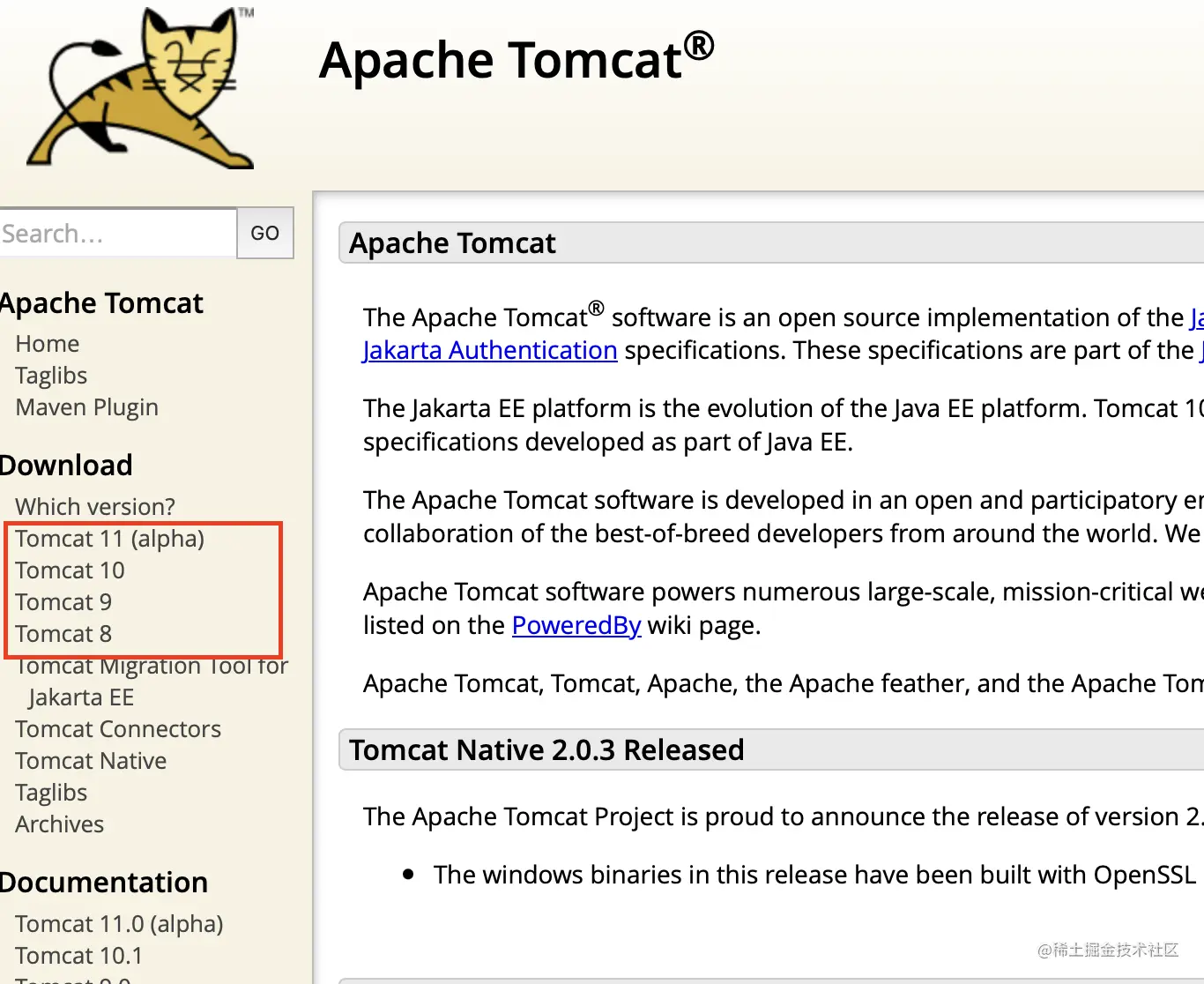
Task: Follow the Jakarta Authentication hyperlink
Action: pyautogui.click(x=490, y=351)
